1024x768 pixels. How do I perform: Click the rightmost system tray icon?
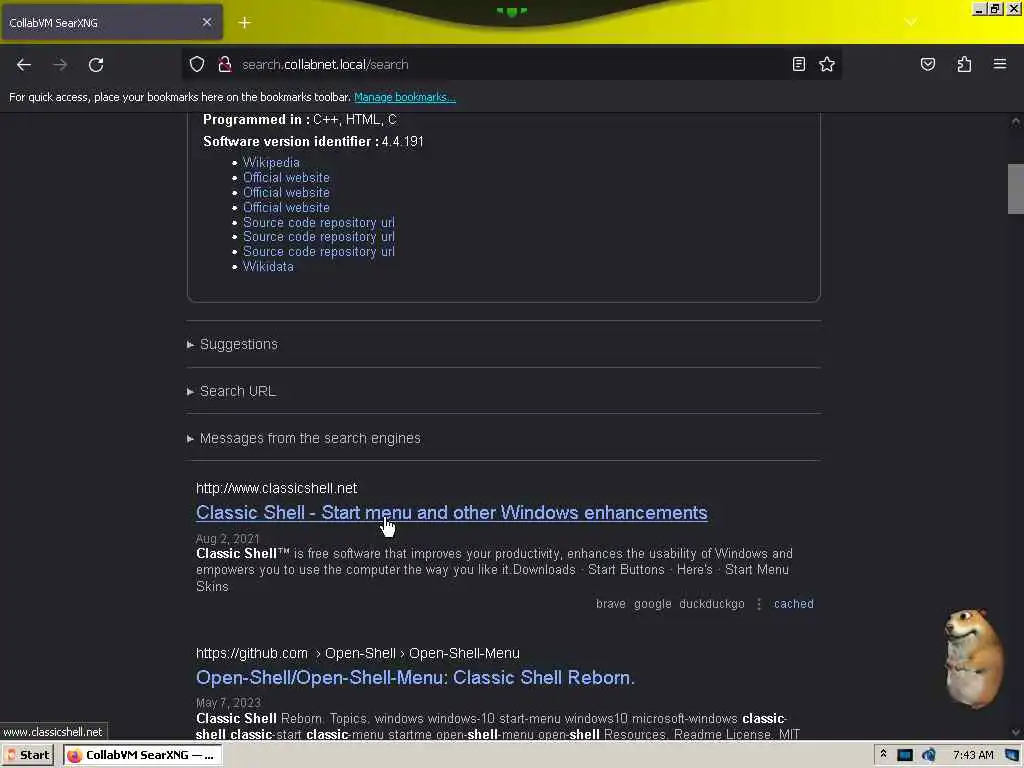(1012, 755)
